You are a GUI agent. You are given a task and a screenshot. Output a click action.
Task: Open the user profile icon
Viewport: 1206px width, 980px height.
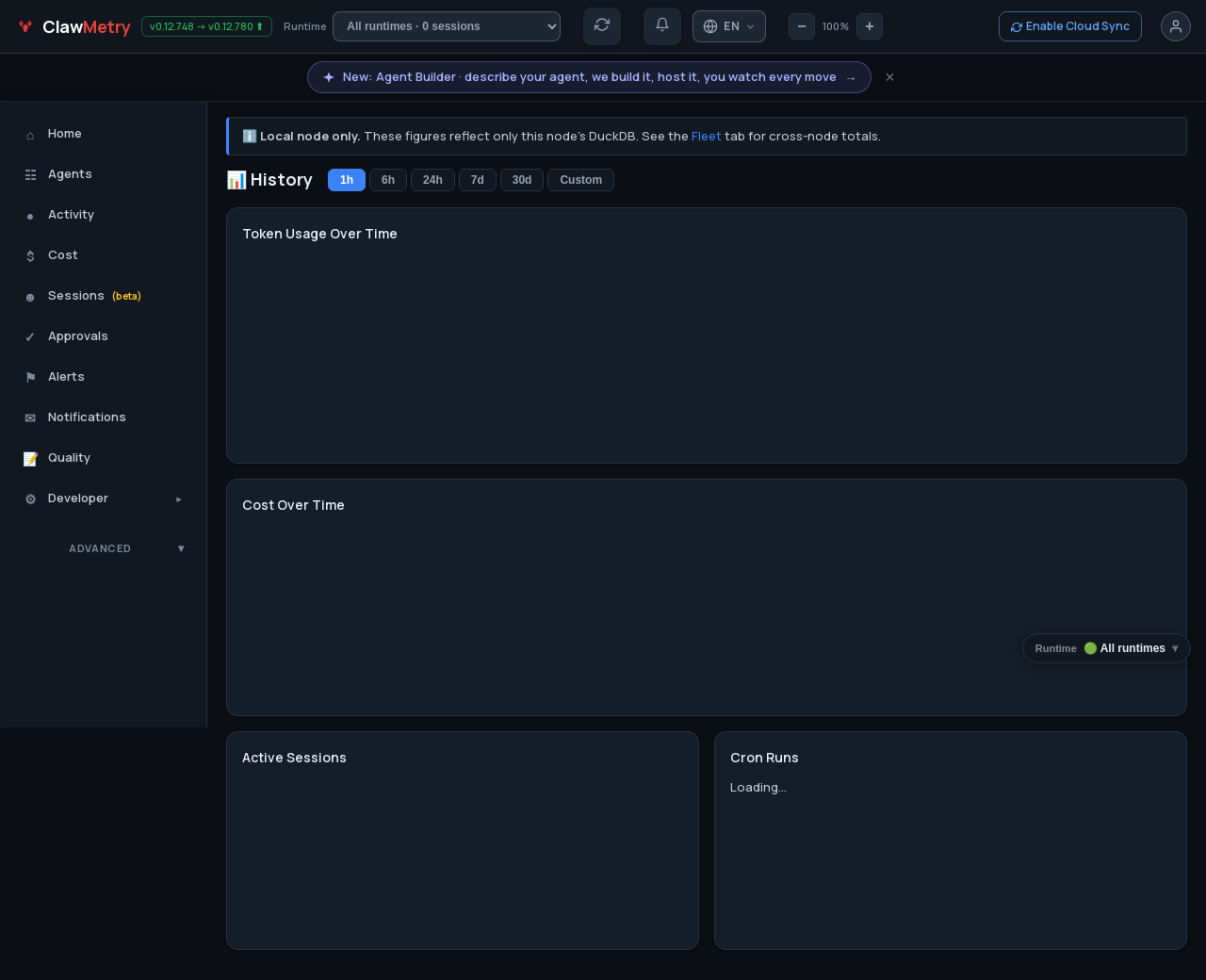(1176, 26)
